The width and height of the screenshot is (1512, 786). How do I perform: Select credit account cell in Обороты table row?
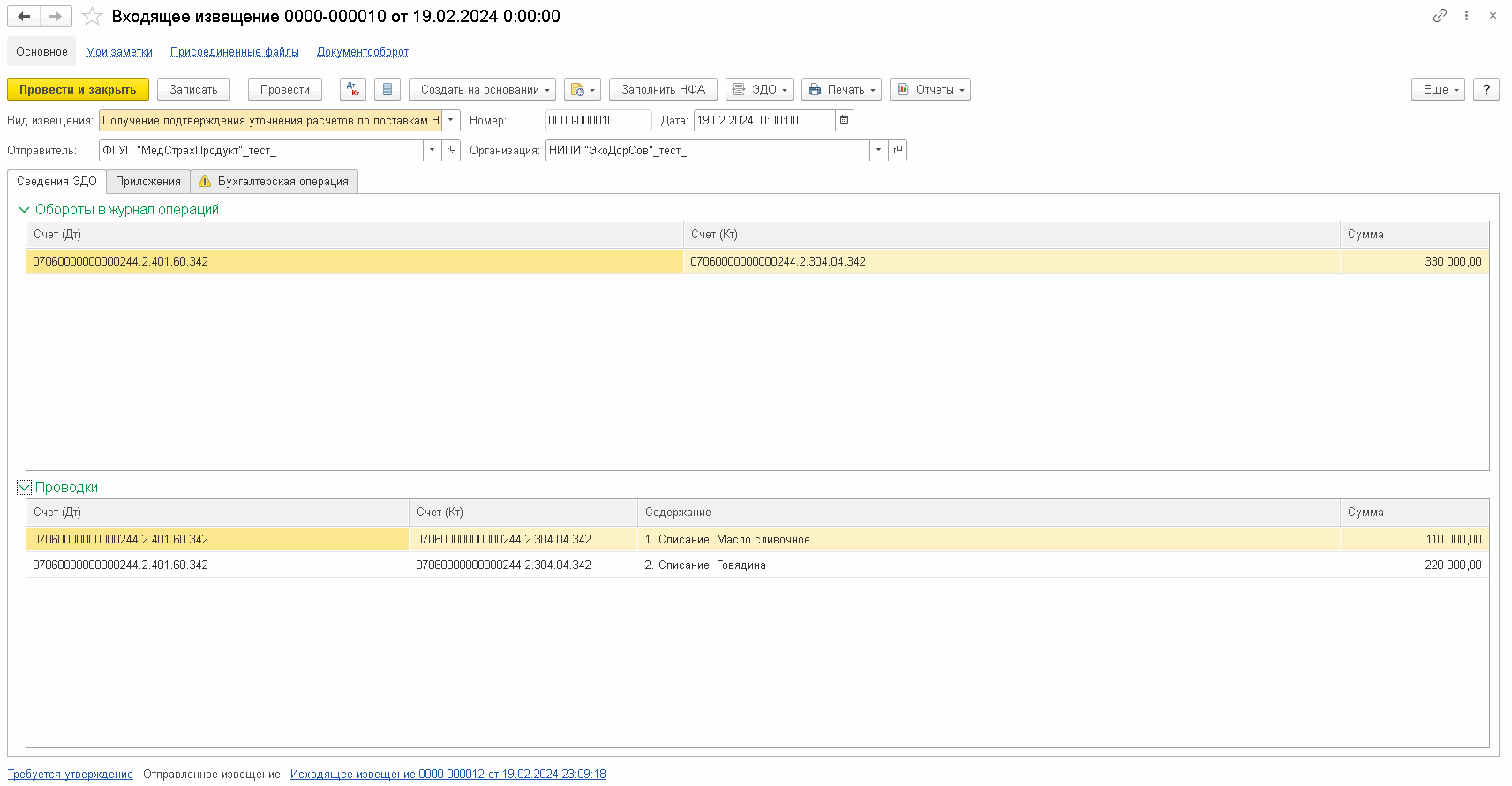(x=1012, y=261)
